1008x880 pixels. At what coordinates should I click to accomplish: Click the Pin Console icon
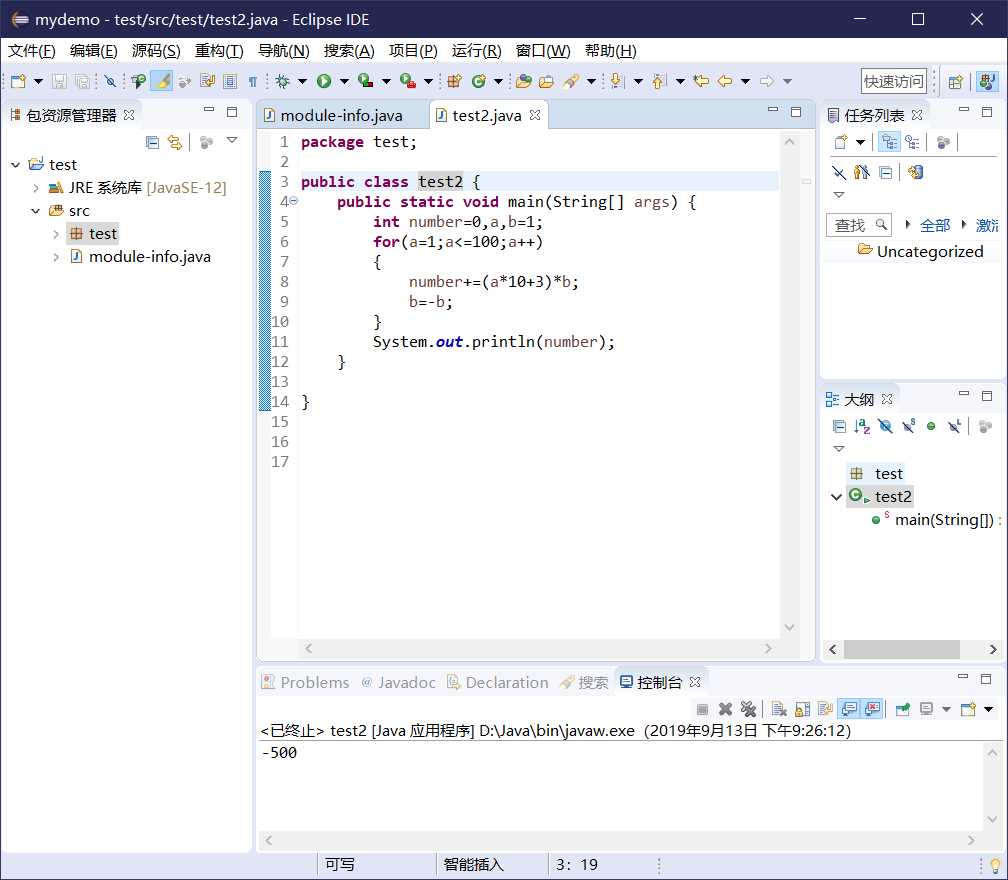(x=903, y=709)
